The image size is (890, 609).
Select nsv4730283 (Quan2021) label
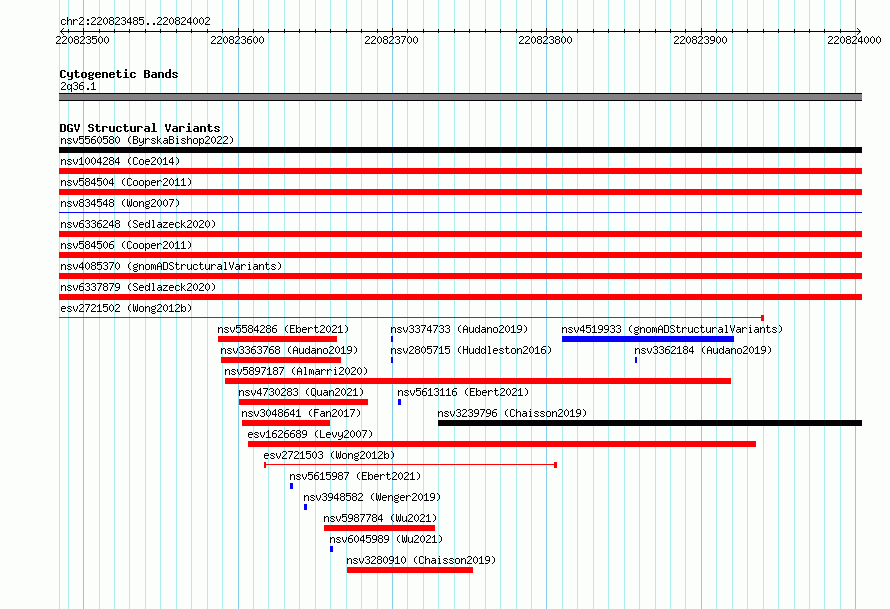301,392
